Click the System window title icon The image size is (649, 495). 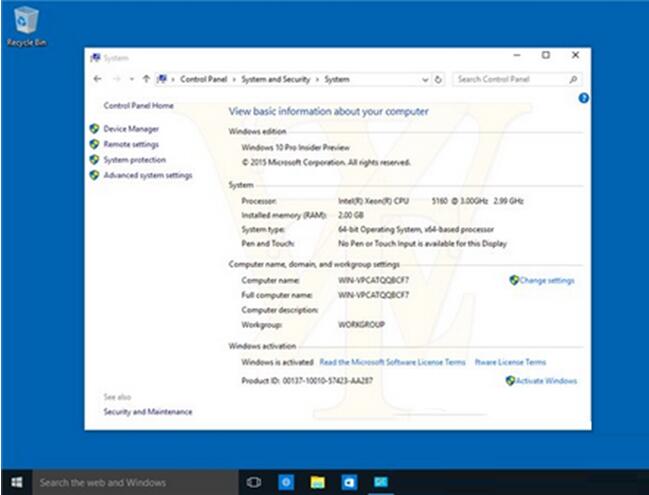click(x=95, y=58)
